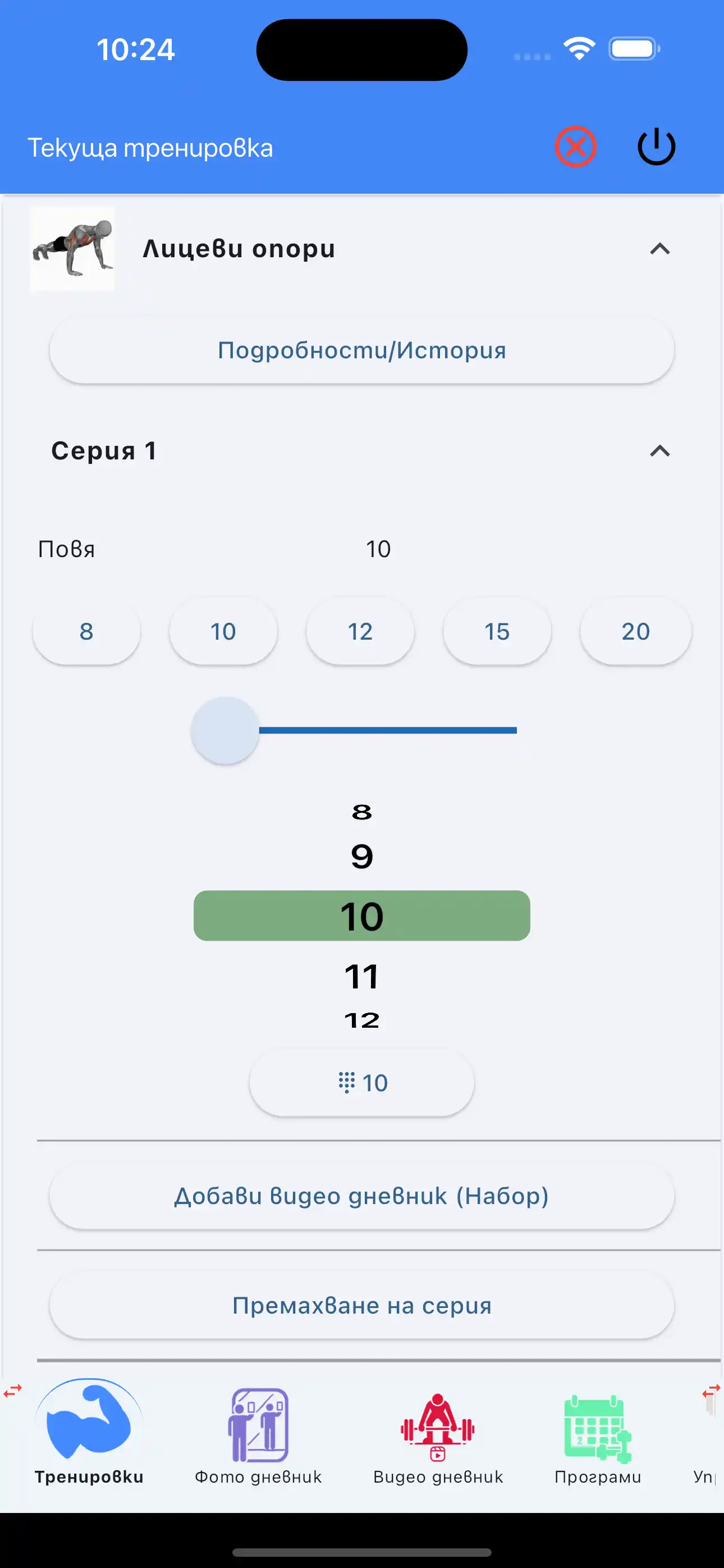Click Премахване на серия button

[x=362, y=1306]
